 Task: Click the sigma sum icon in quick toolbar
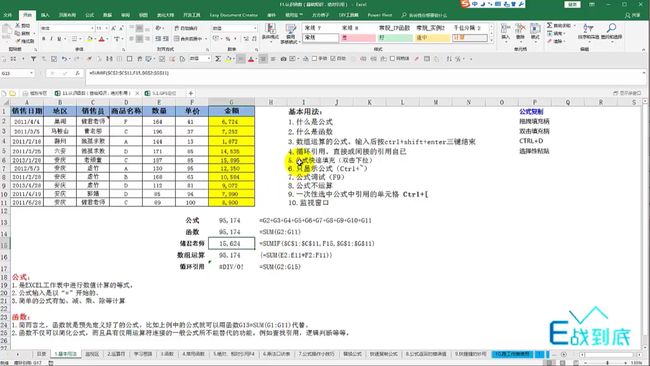point(218,59)
